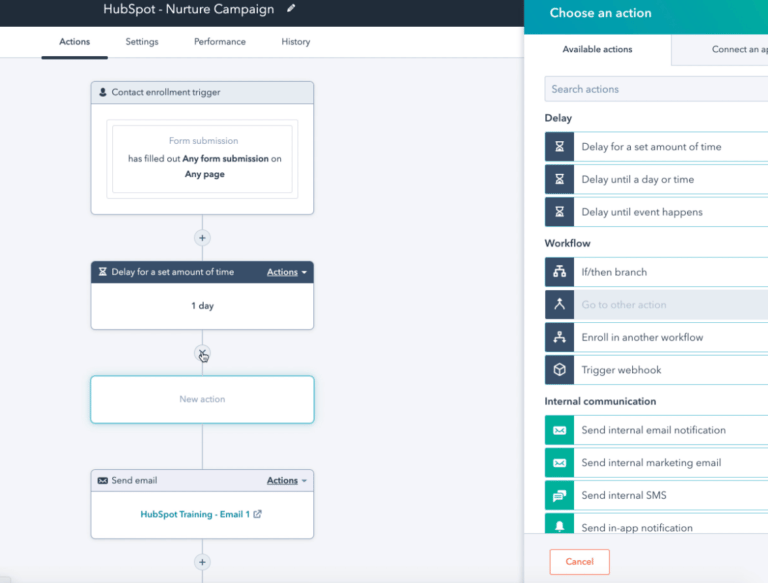
Task: Click Enroll in another workflow icon
Action: point(559,337)
